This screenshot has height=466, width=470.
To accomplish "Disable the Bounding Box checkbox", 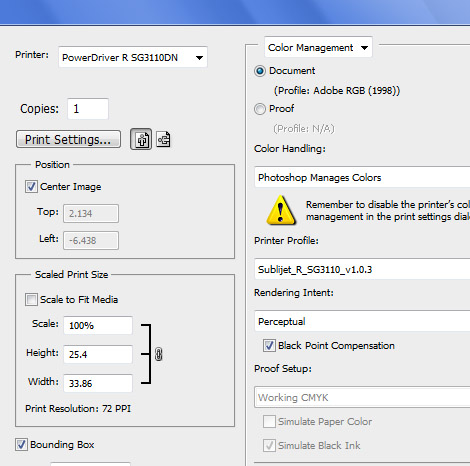I will tap(21, 444).
